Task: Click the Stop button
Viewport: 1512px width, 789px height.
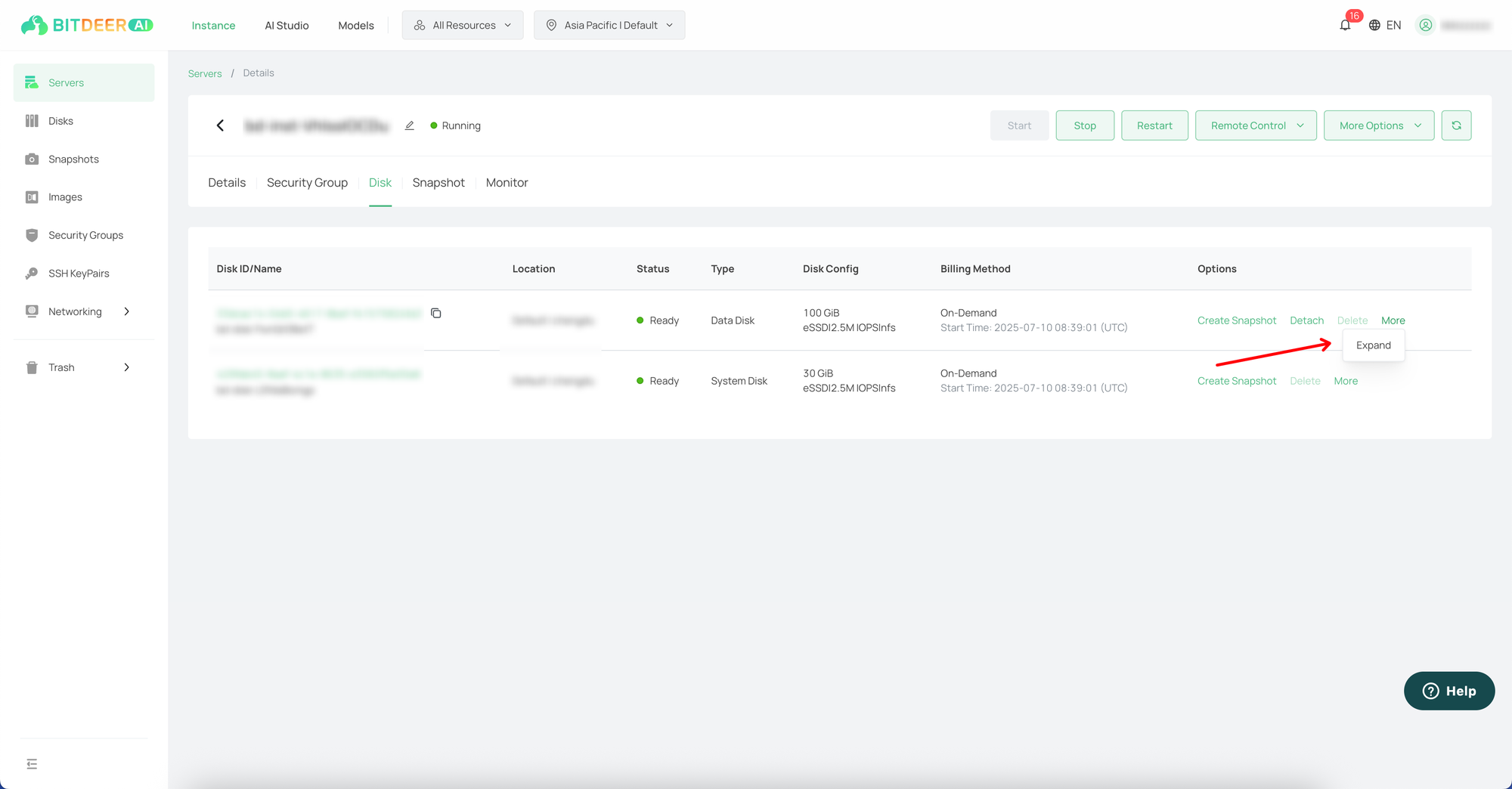Action: click(1085, 125)
